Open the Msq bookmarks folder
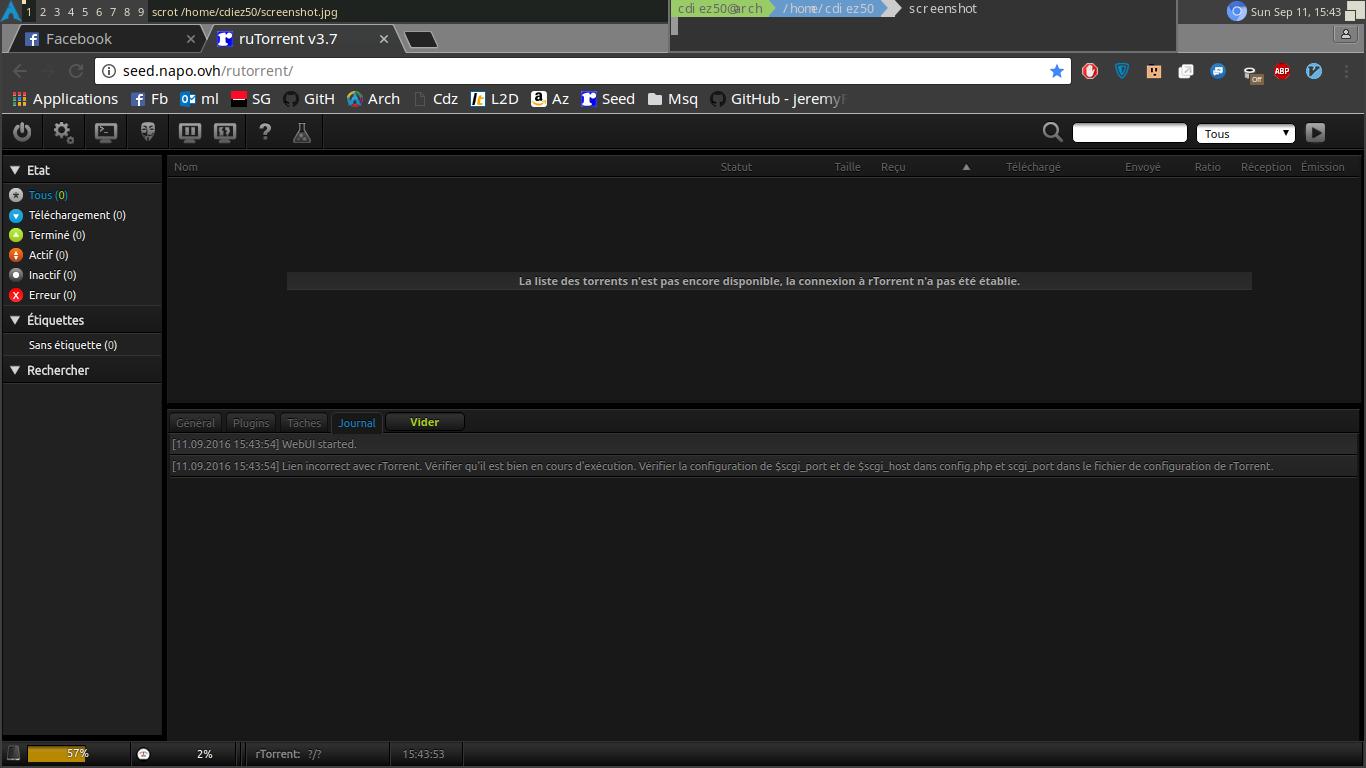Viewport: 1366px width, 768px height. [673, 99]
